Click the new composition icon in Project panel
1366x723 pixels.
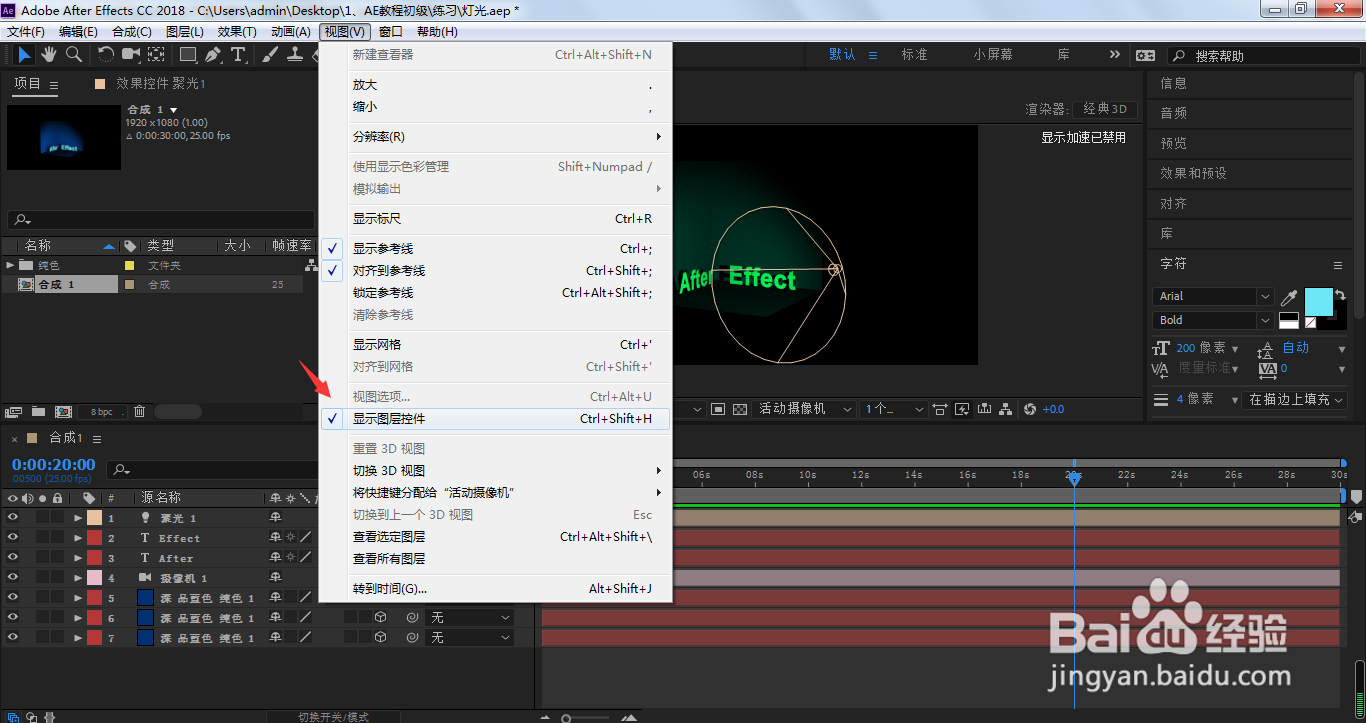63,411
